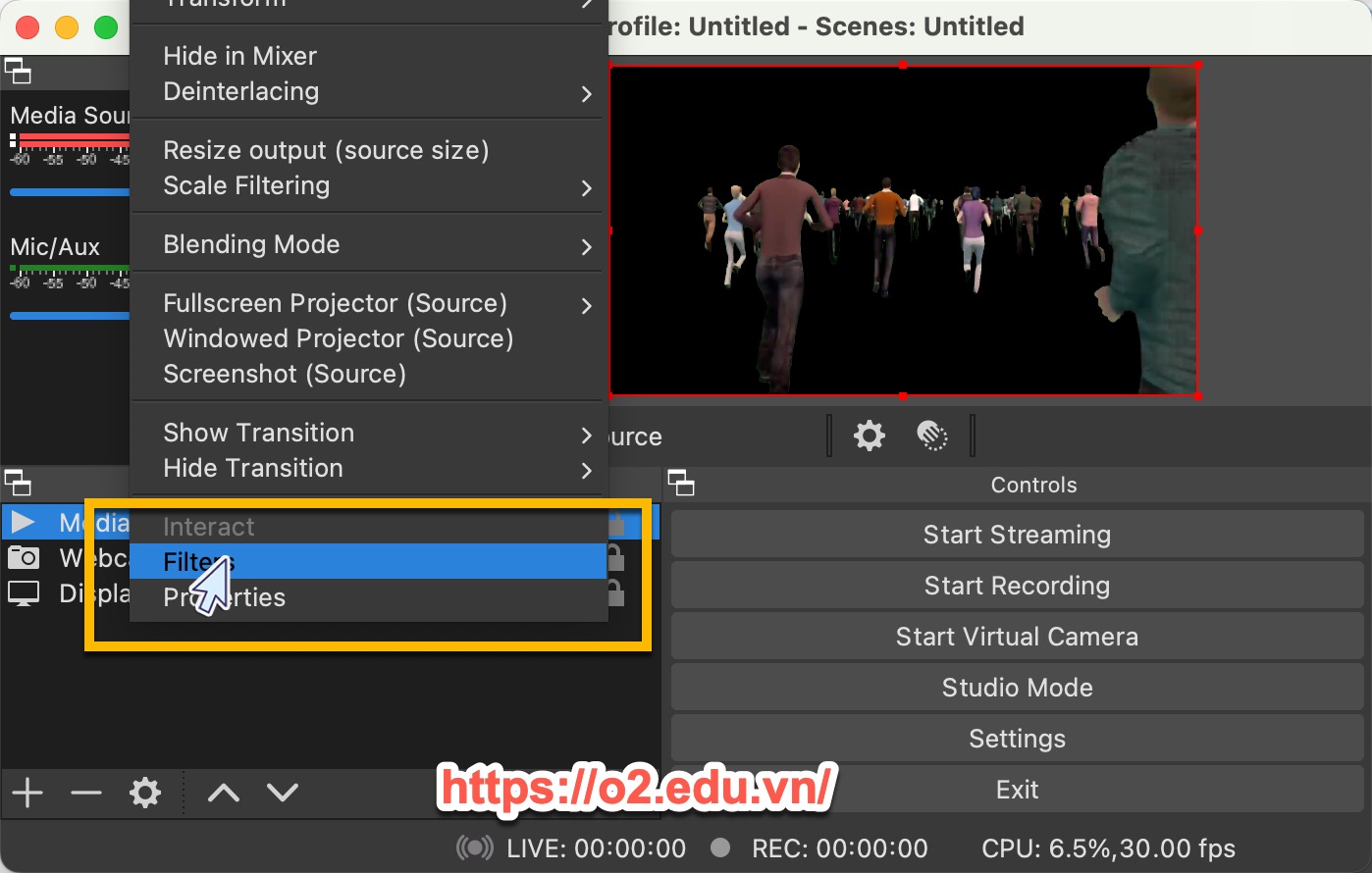Toggle lock on the Display source

tap(615, 592)
